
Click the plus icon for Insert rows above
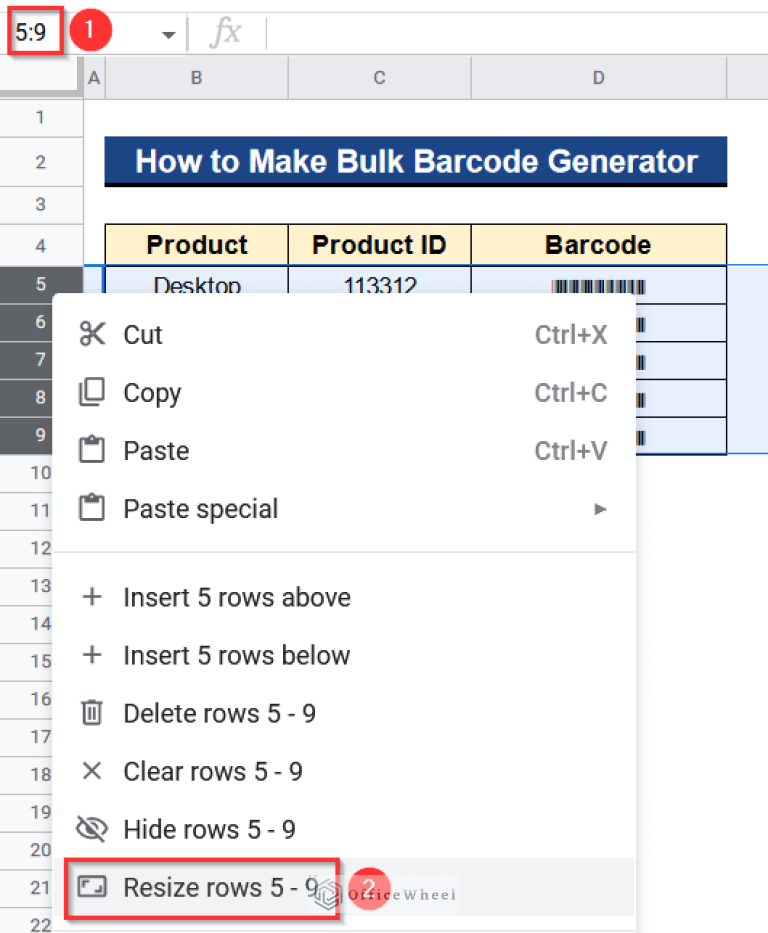point(92,597)
